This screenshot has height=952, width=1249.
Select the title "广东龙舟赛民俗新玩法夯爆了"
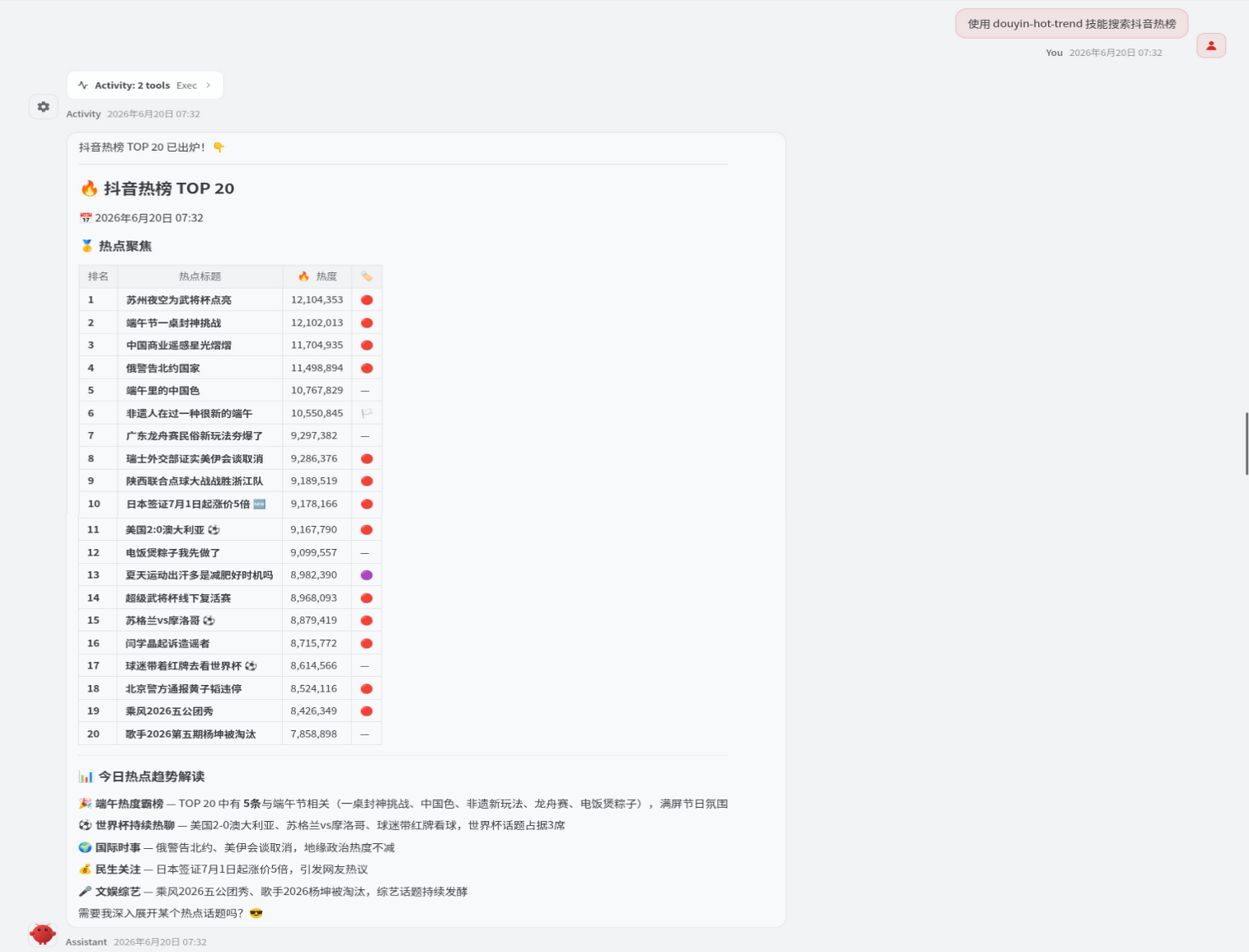click(x=195, y=436)
